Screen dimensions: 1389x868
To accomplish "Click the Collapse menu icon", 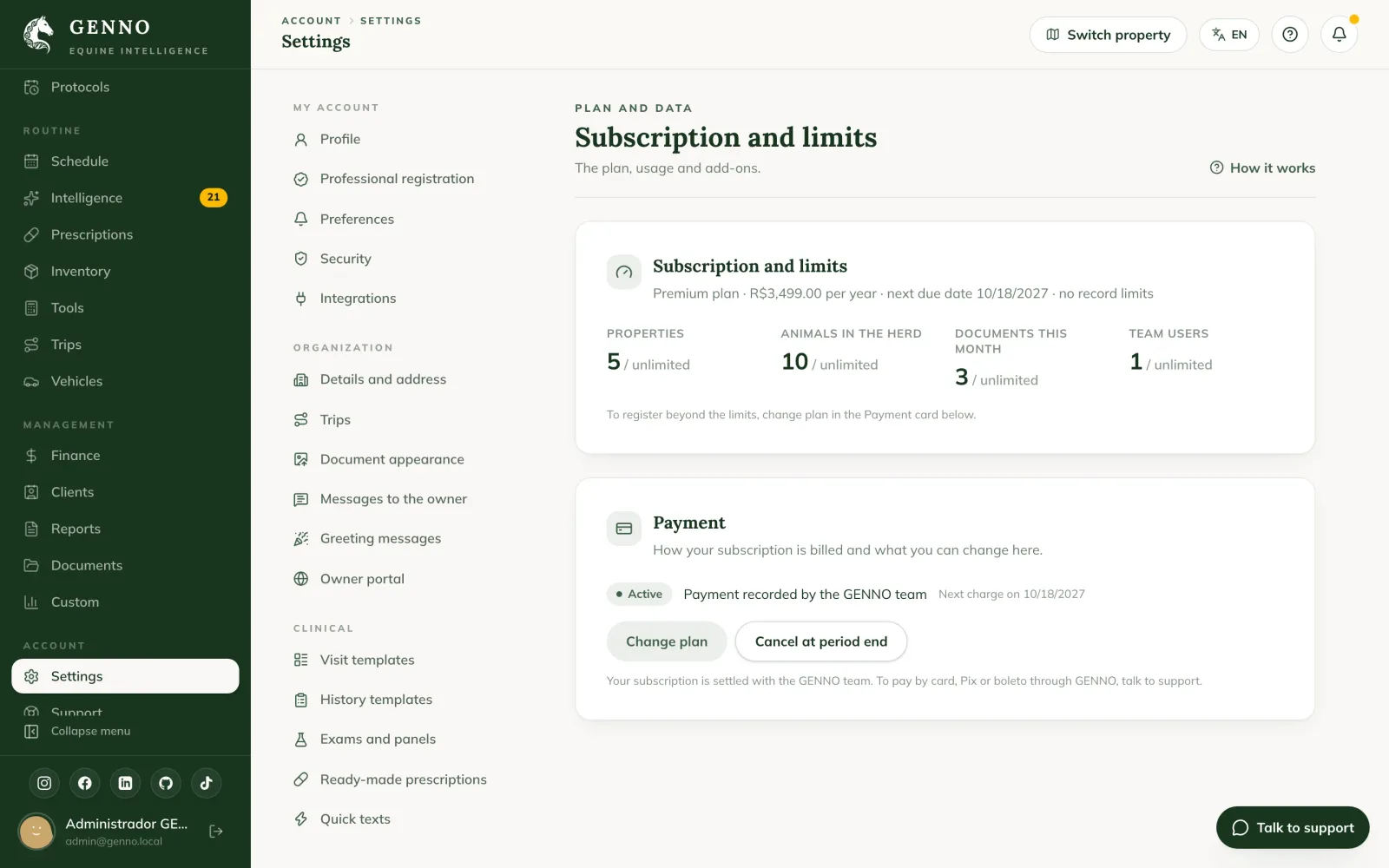I will tap(31, 731).
